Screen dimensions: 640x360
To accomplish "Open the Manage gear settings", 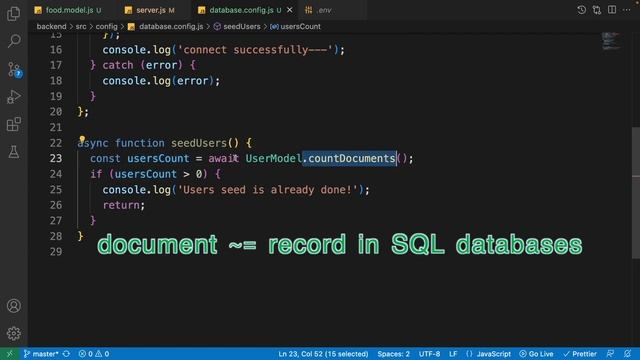I will [x=13, y=333].
